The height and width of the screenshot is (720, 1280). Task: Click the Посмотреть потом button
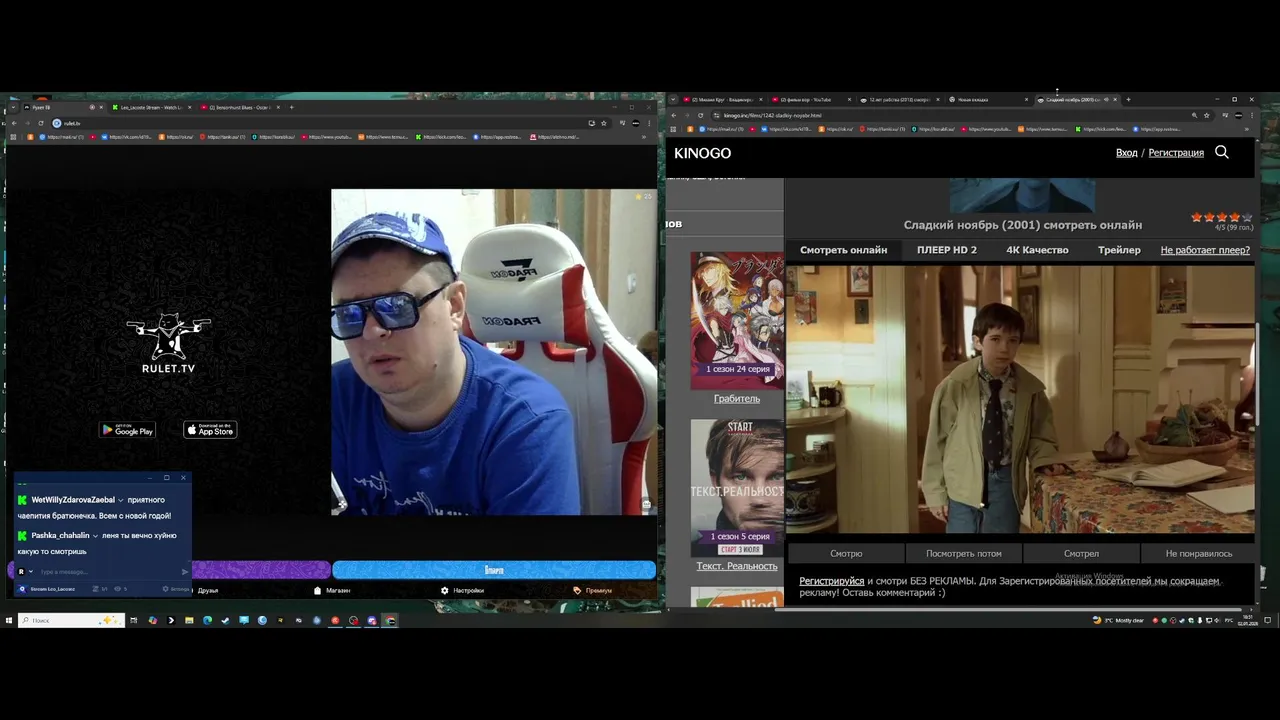[x=963, y=553]
